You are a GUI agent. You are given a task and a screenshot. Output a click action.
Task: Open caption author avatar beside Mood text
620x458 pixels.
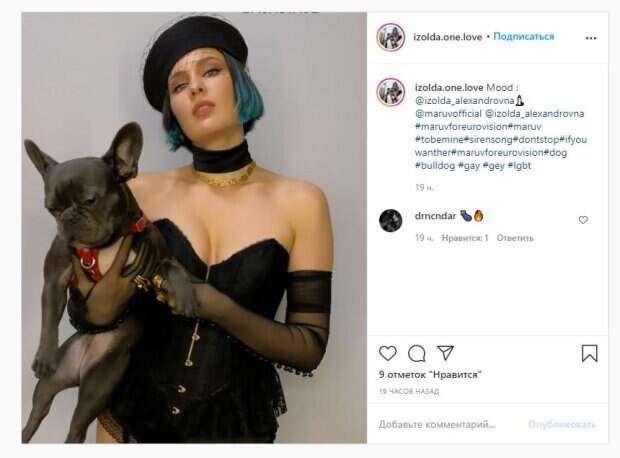point(391,92)
